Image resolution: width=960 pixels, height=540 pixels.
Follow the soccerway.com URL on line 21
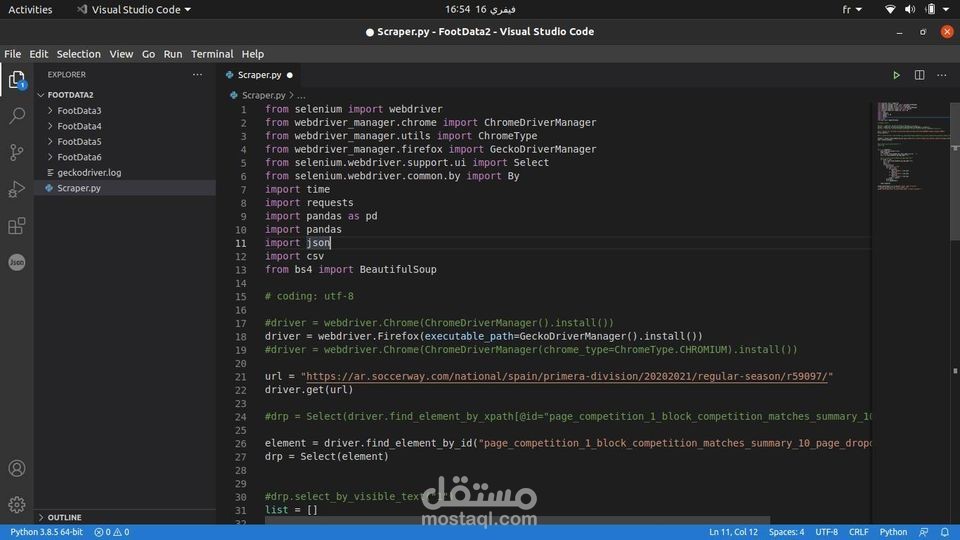tap(566, 377)
